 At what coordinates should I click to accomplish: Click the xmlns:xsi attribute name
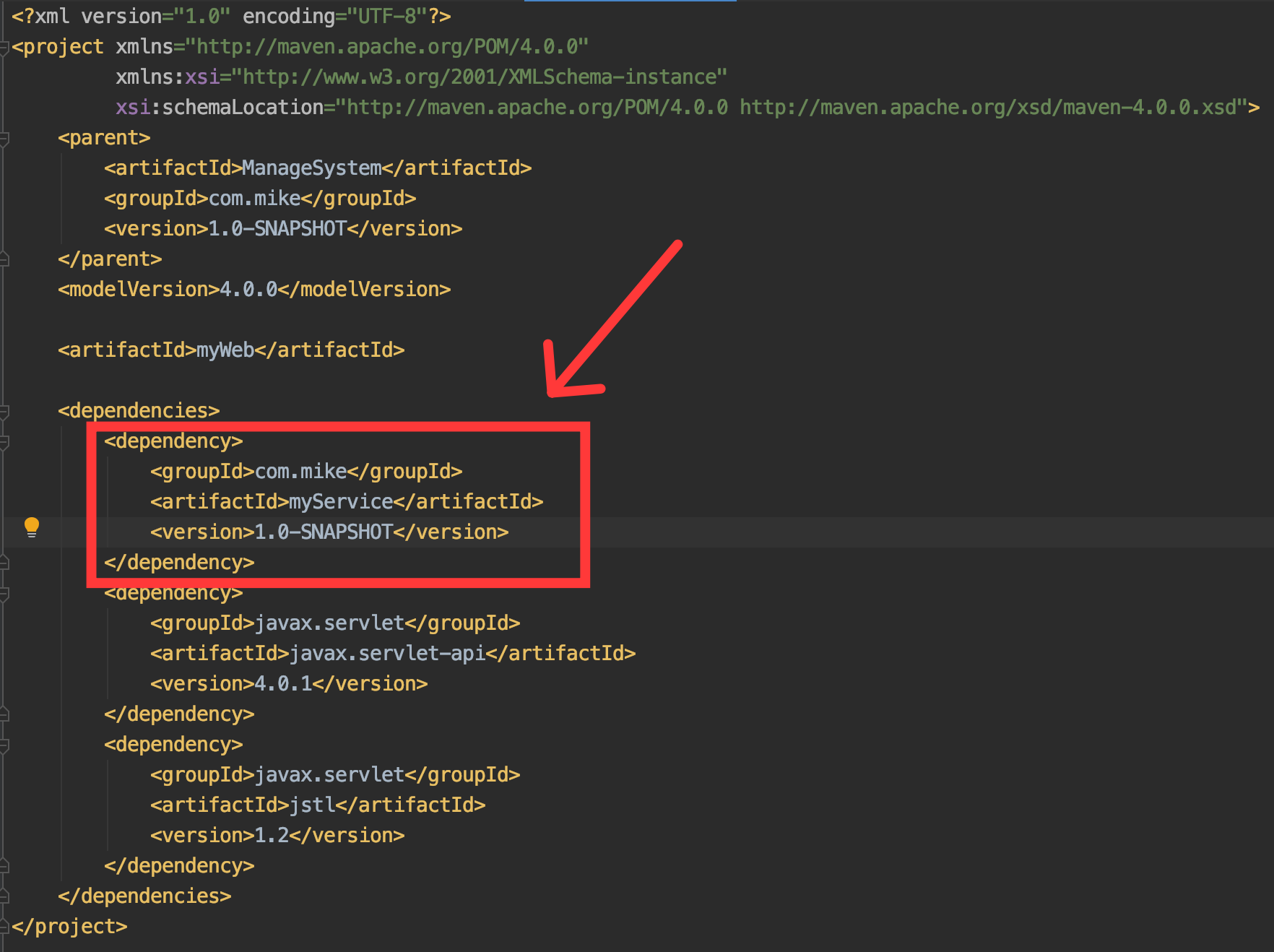pos(168,77)
